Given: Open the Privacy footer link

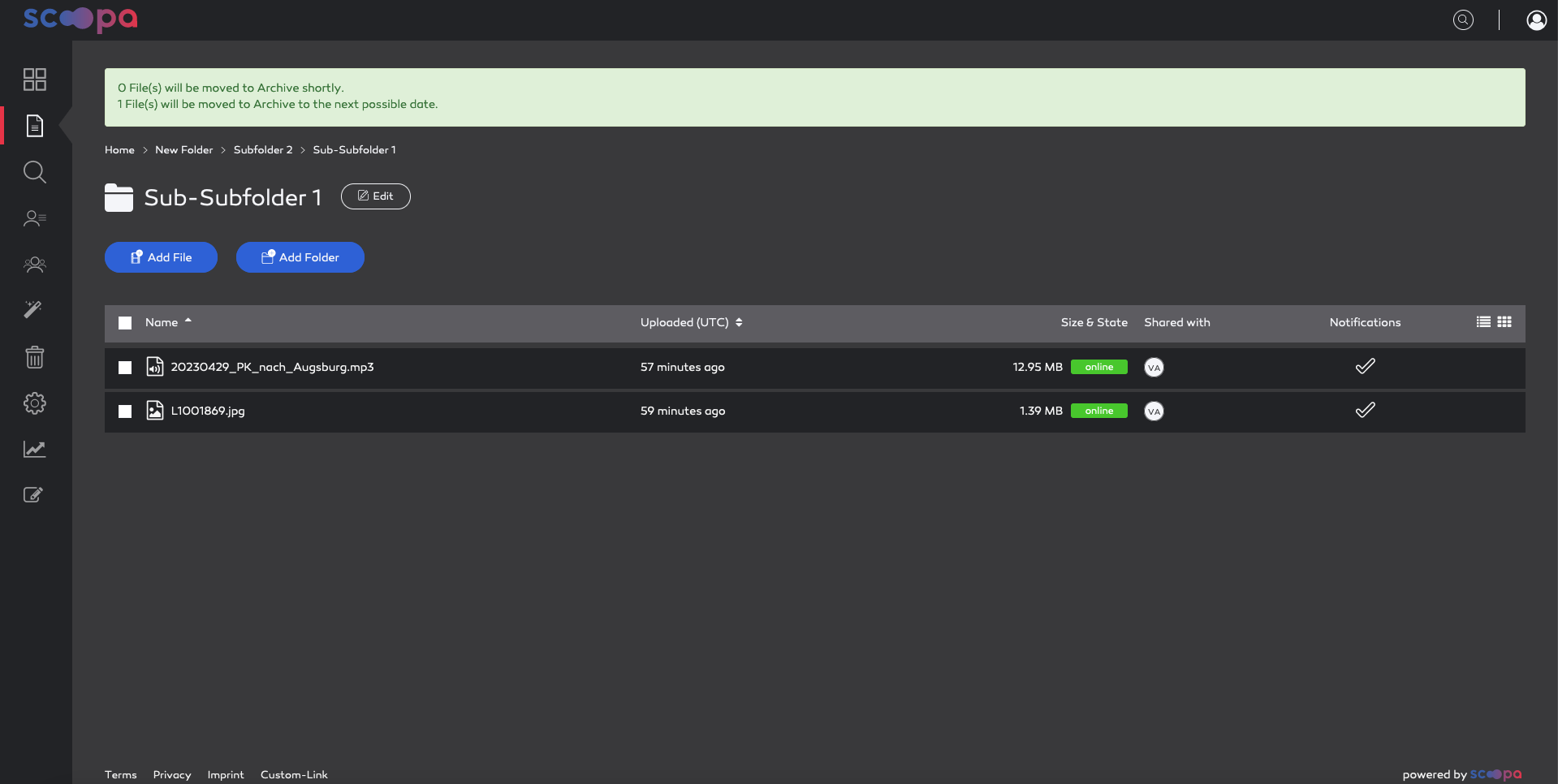Looking at the screenshot, I should tap(172, 775).
